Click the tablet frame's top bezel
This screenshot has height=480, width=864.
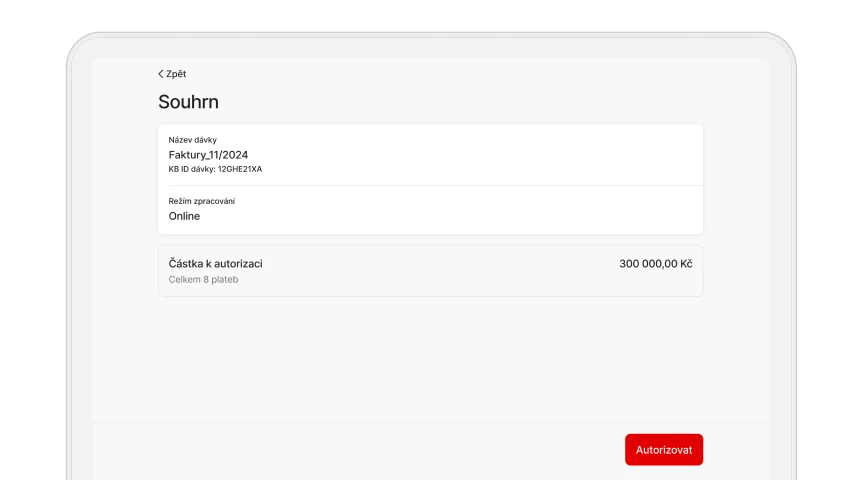[x=430, y=45]
